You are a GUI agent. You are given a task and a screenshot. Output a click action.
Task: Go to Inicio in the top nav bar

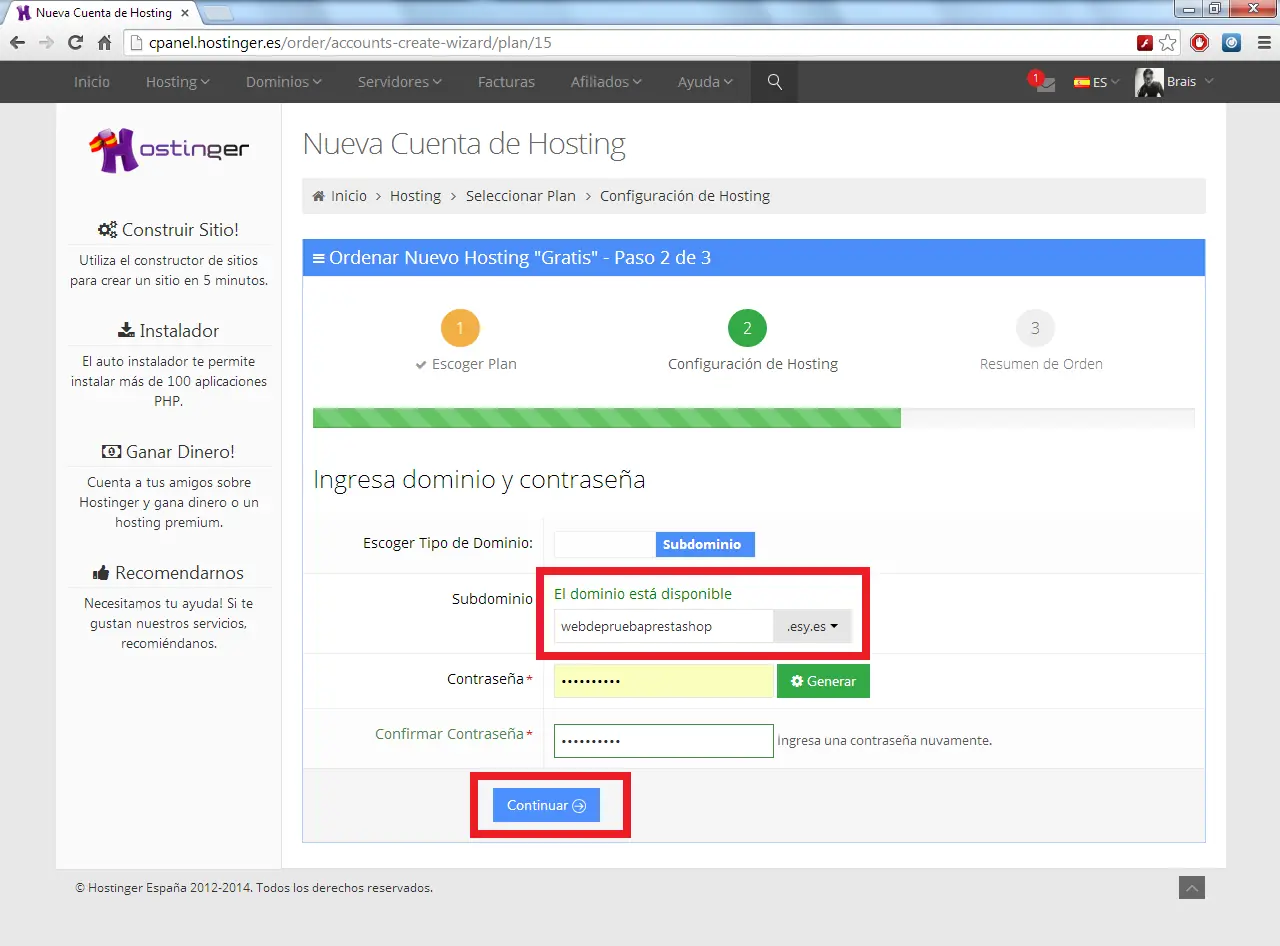tap(92, 82)
